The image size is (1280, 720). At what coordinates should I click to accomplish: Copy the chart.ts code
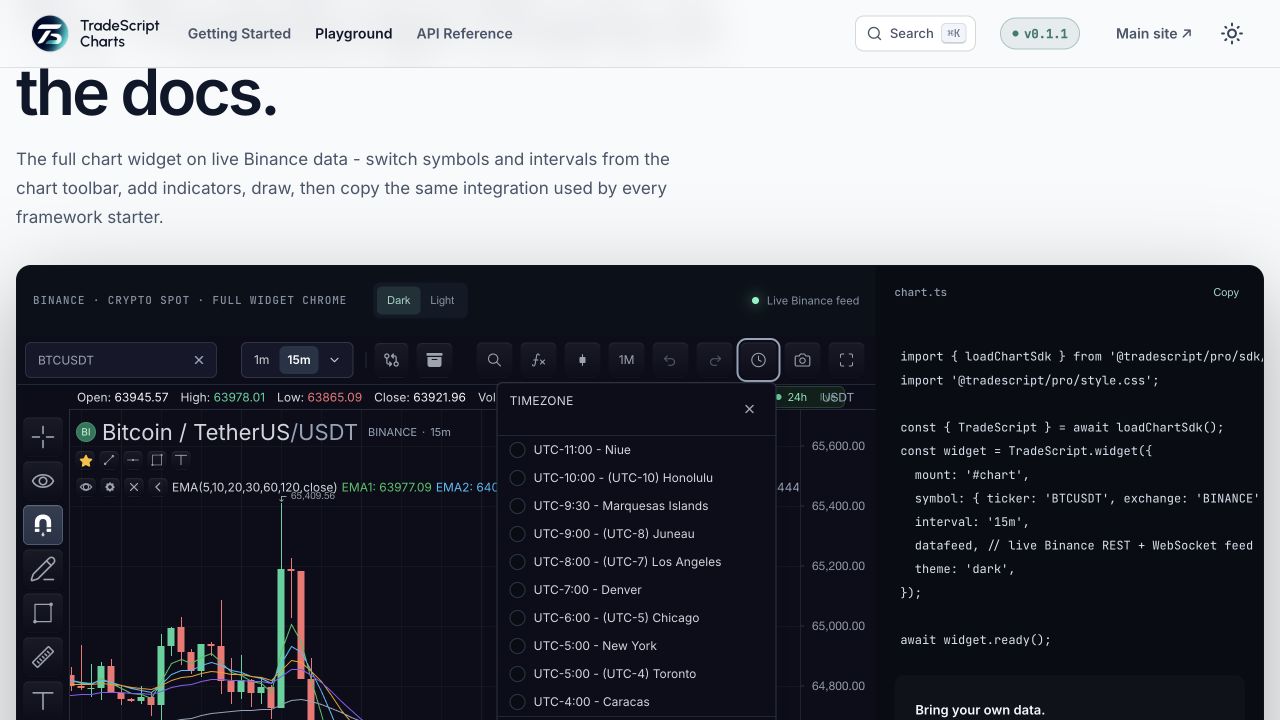pos(1226,292)
